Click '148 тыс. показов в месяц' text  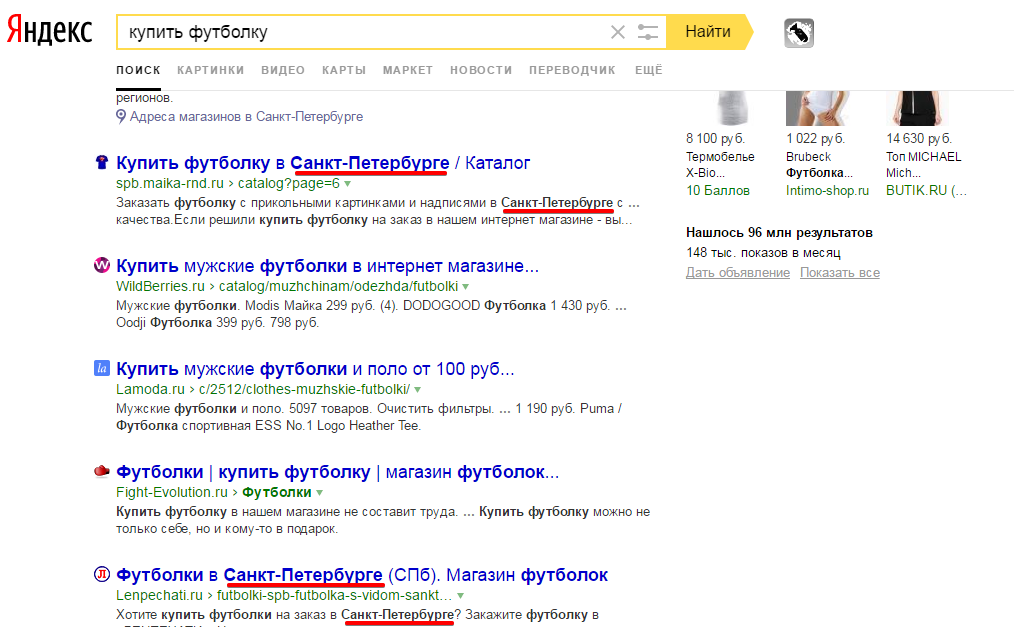(x=763, y=253)
